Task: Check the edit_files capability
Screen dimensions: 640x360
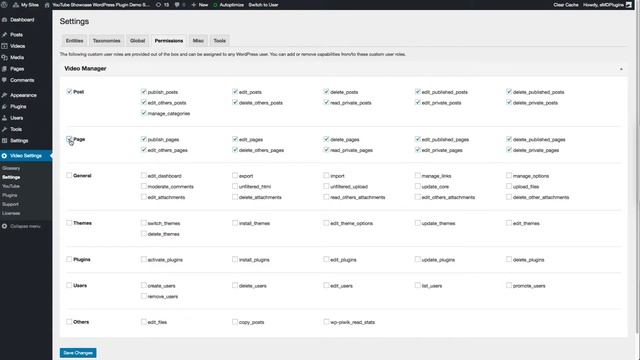Action: [144, 321]
